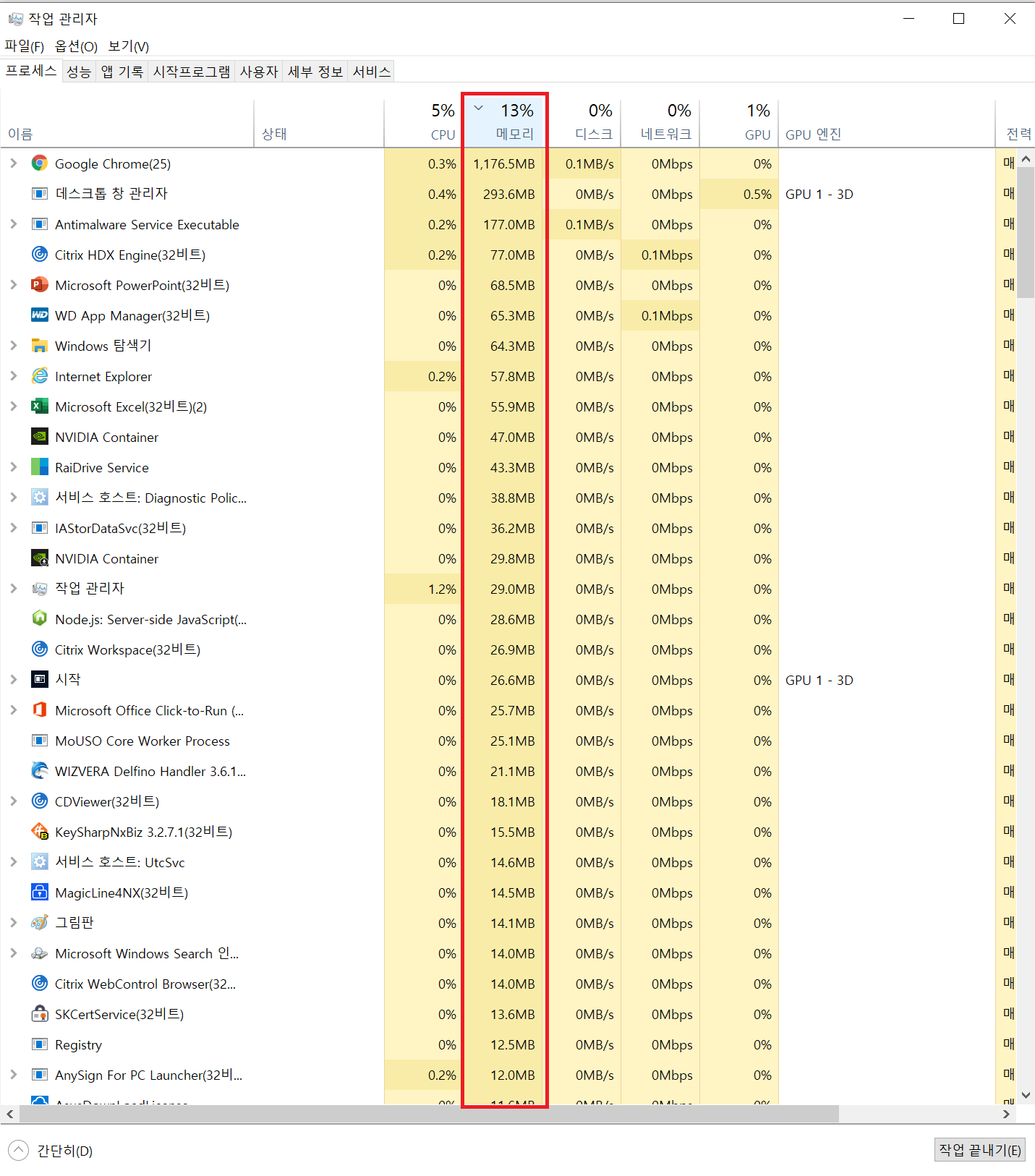Open the 옵션(O) menu
This screenshot has width=1035, height=1176.
pyautogui.click(x=76, y=46)
